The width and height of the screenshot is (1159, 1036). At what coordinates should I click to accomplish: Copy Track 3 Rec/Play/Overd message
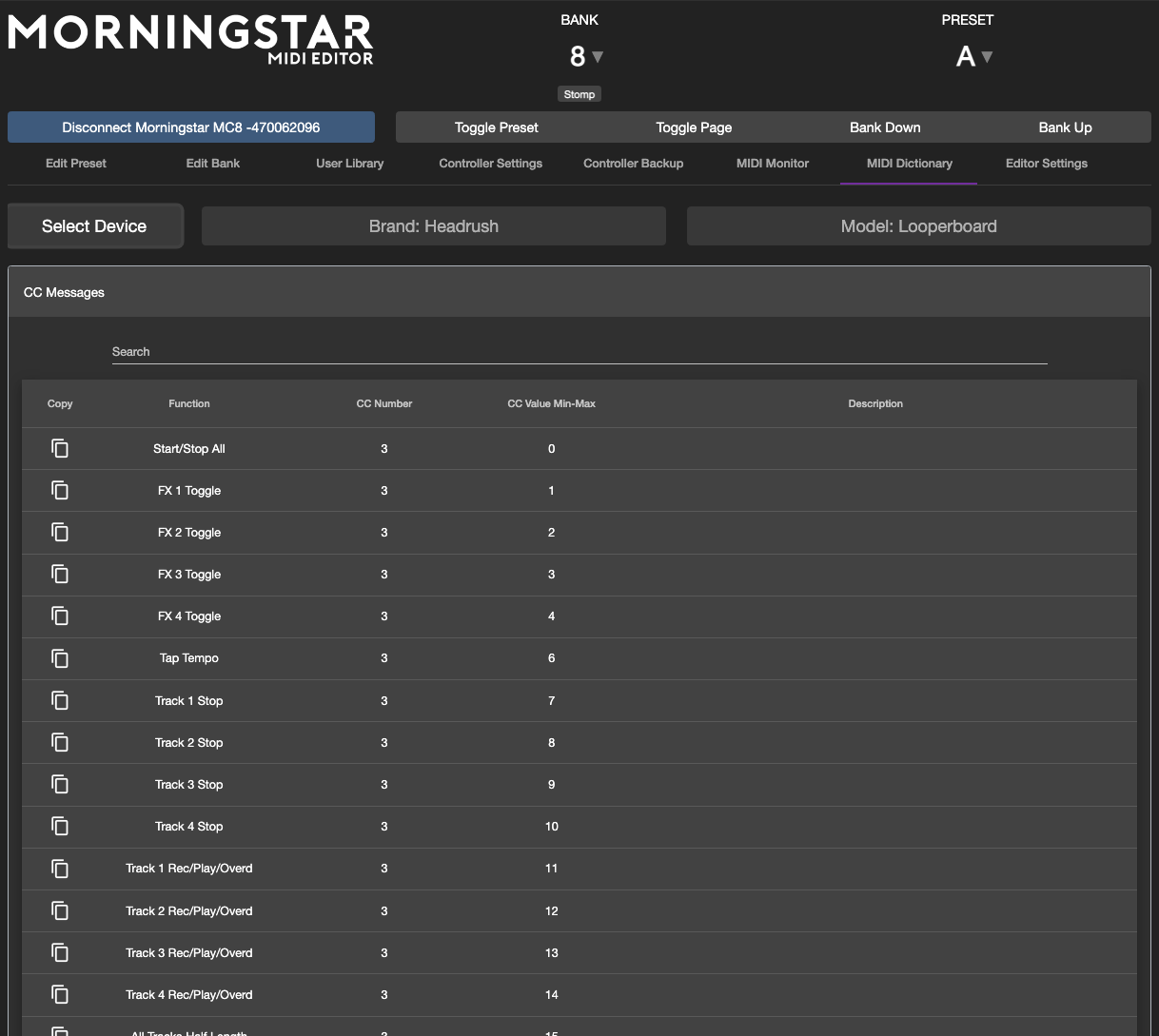[60, 952]
